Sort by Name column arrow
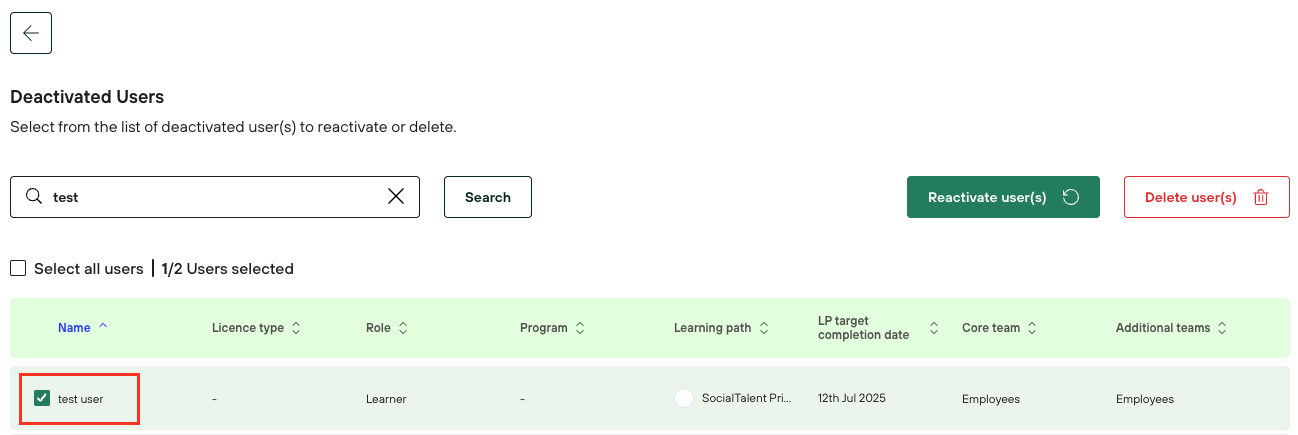 (x=103, y=327)
